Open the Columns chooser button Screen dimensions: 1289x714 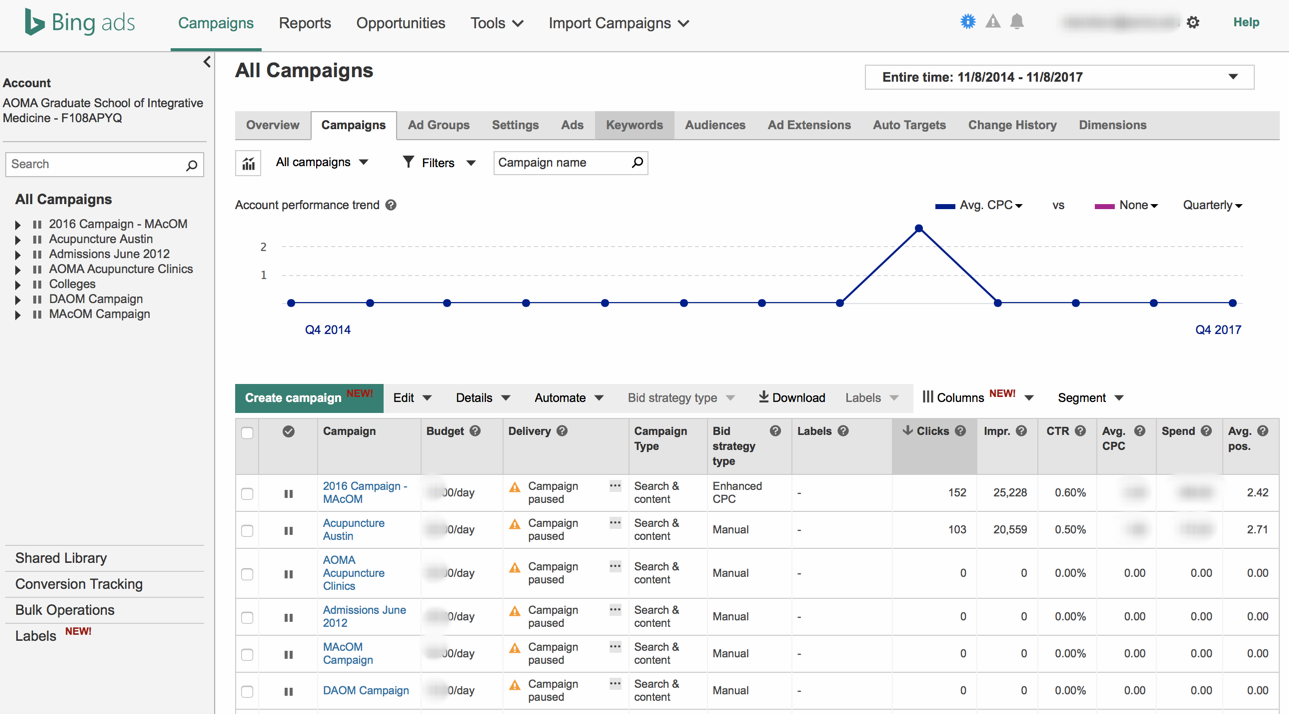978,398
